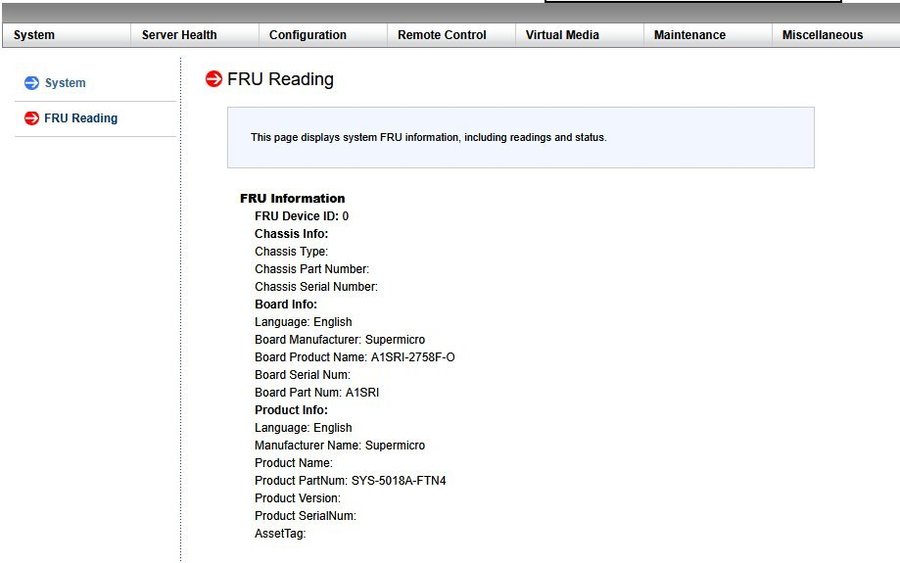Click the Board Product Name A1SRI-2758F-O line
Screen dimensions: 900x563
(355, 357)
